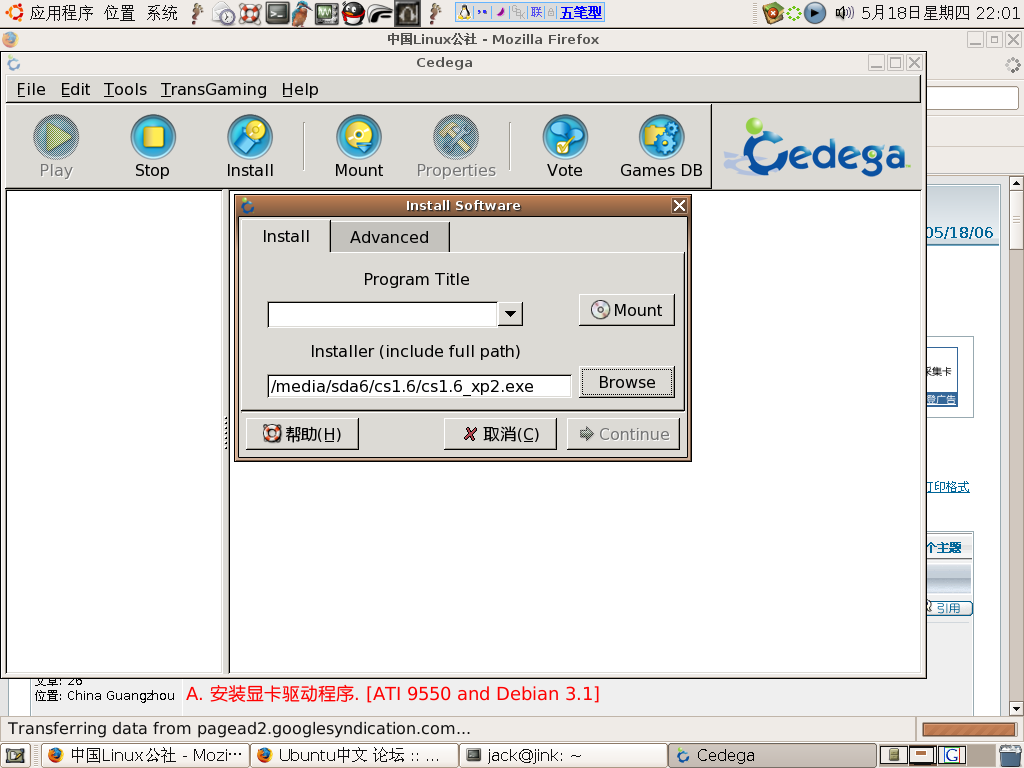1024x768 pixels.
Task: Open the 应用程序 applications menu
Action: click(61, 12)
